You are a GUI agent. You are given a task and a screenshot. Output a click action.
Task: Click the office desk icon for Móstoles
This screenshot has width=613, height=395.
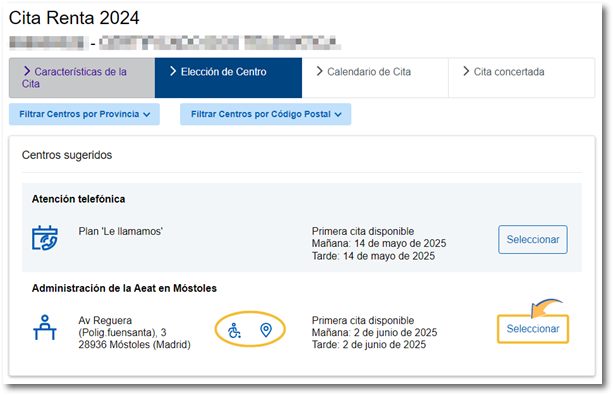[45, 327]
